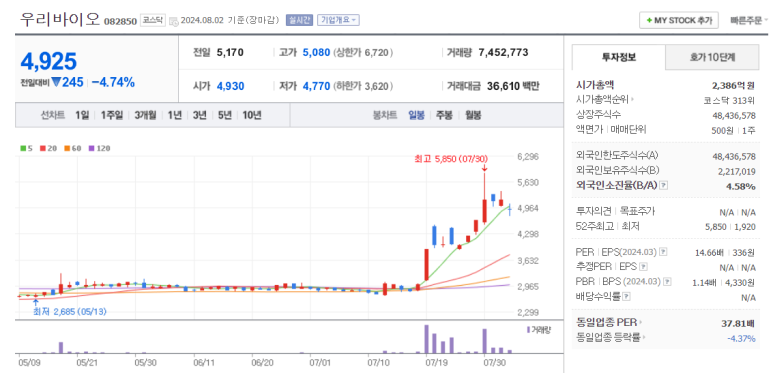Click the stock code 082850
Viewport: 773px width, 373px height.
click(121, 22)
